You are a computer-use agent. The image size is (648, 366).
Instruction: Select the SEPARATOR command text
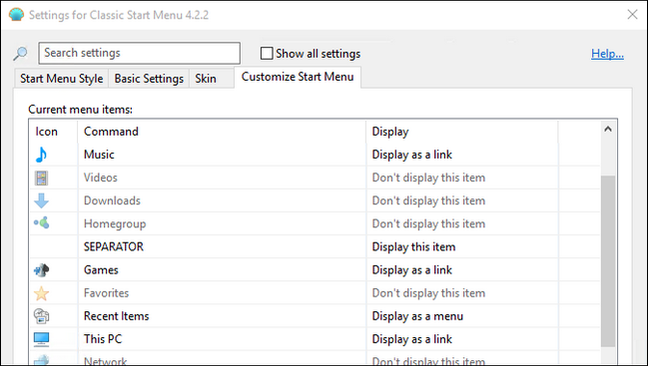tap(114, 247)
